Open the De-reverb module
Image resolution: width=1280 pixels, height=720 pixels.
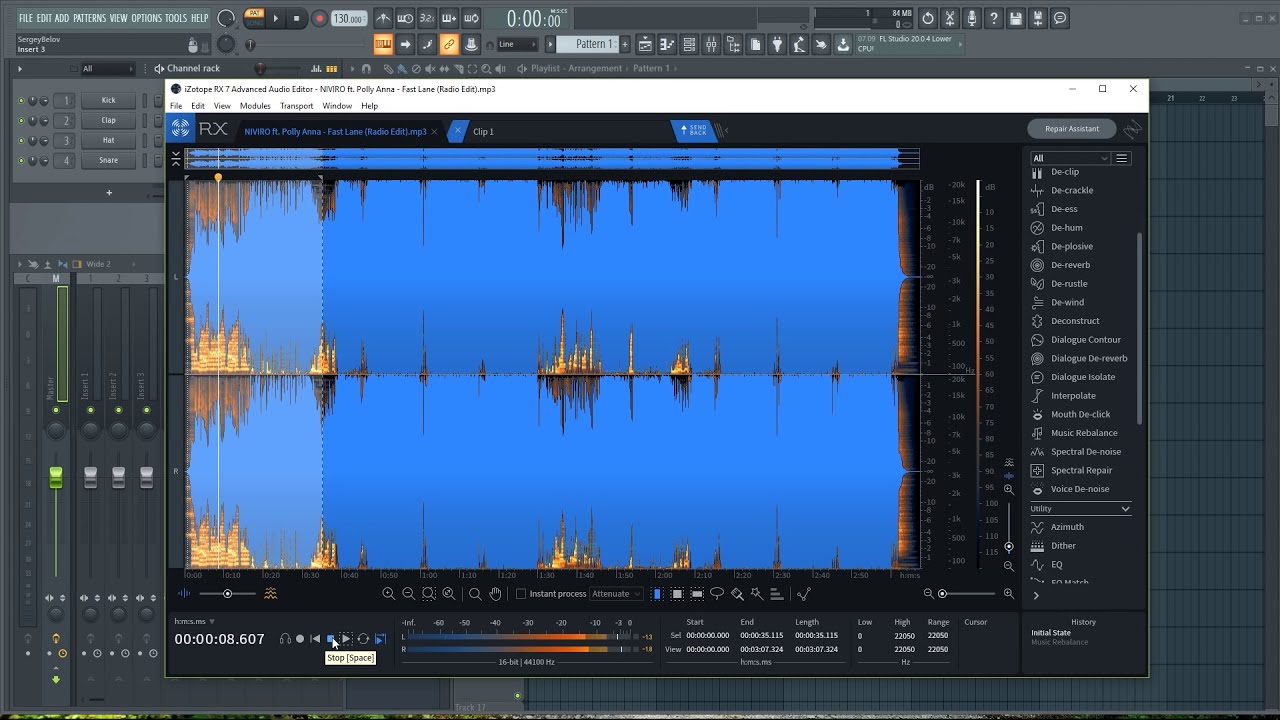(1070, 265)
